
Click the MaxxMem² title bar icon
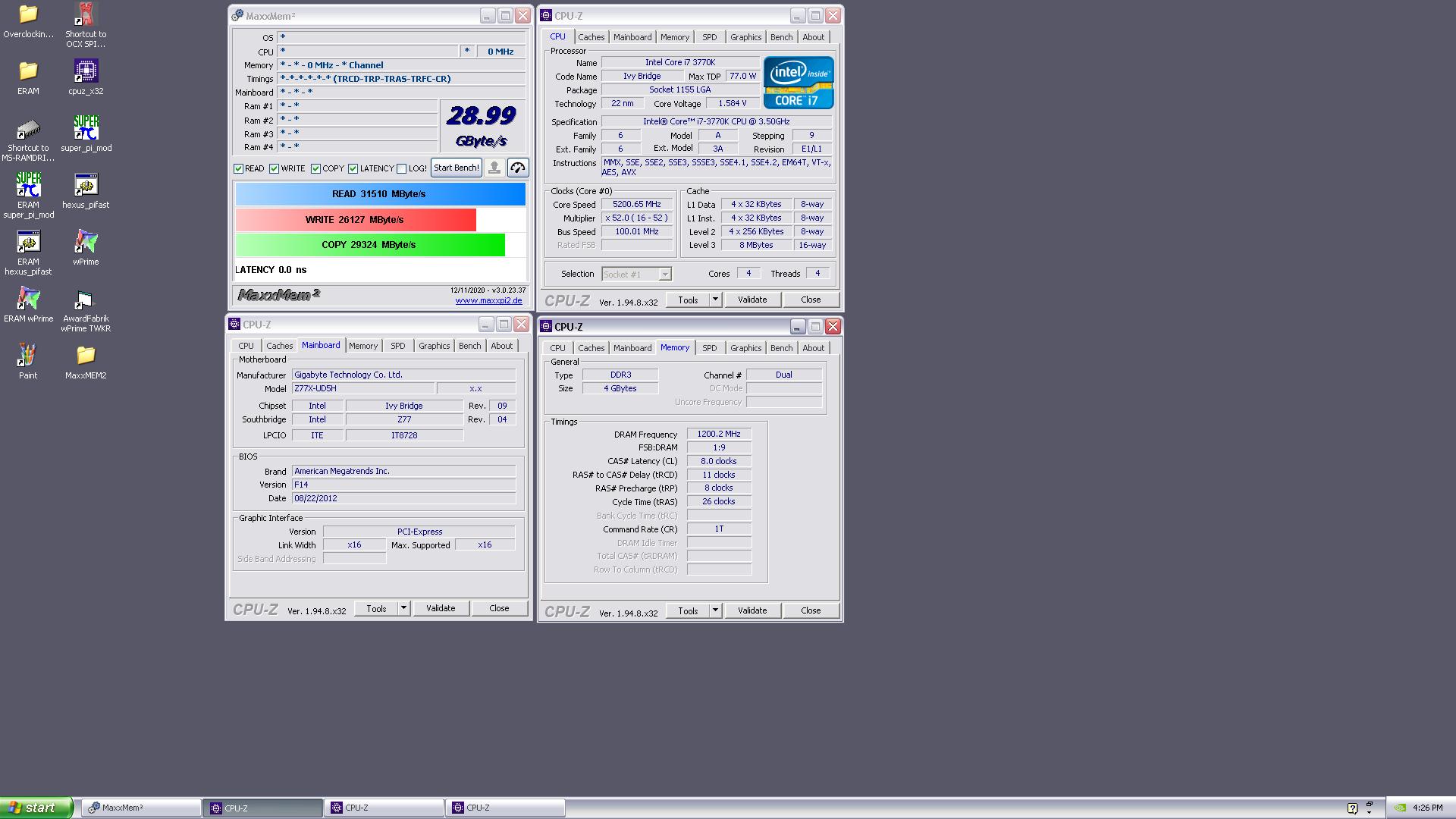237,15
